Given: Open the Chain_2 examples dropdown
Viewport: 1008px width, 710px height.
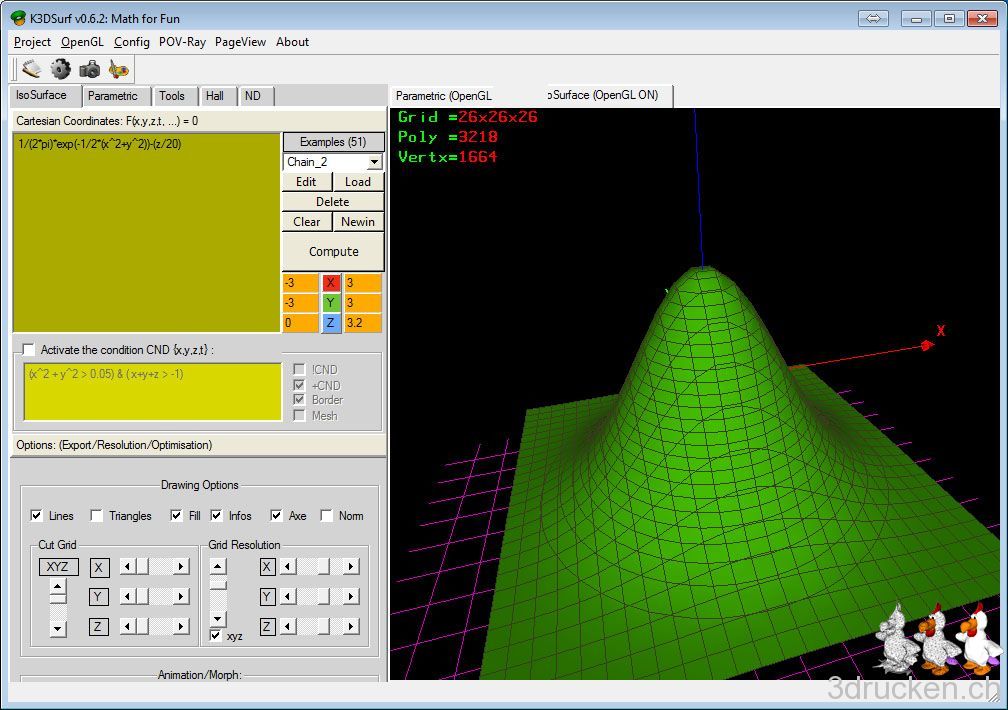Looking at the screenshot, I should tap(374, 162).
